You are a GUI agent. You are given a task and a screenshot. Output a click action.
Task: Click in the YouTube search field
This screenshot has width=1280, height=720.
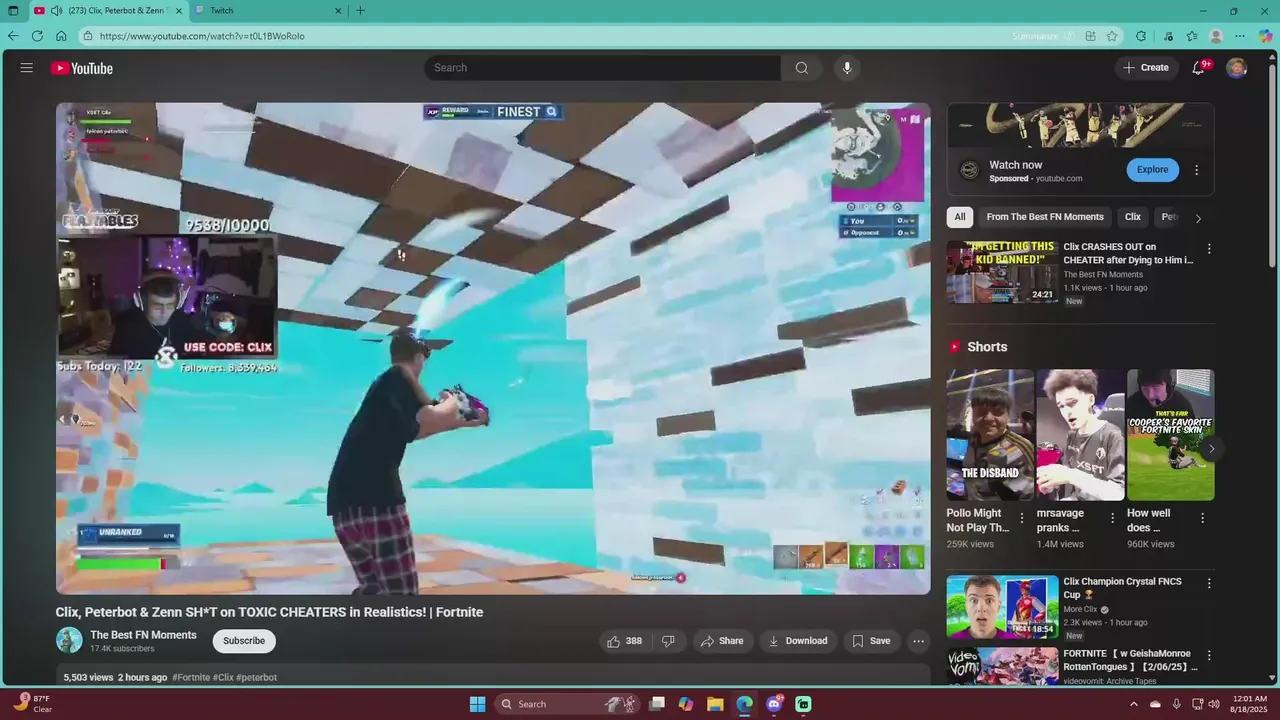tap(602, 68)
